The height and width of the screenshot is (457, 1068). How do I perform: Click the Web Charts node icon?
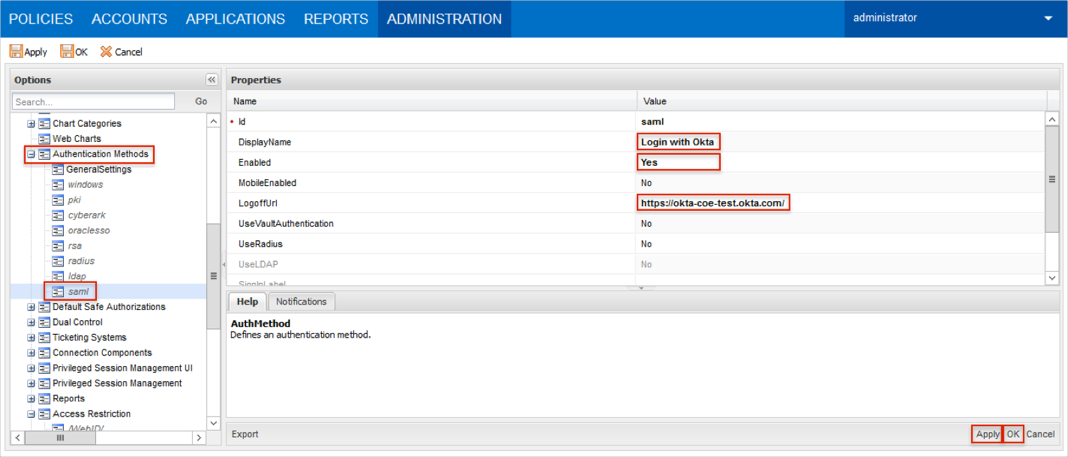coord(45,139)
